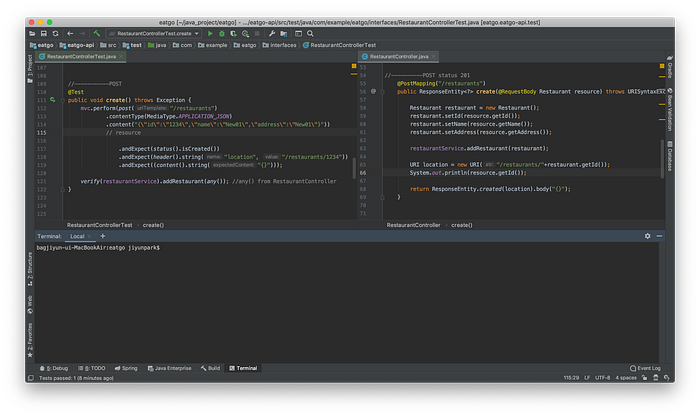Click the run test gutter icon beside create()

52,101
